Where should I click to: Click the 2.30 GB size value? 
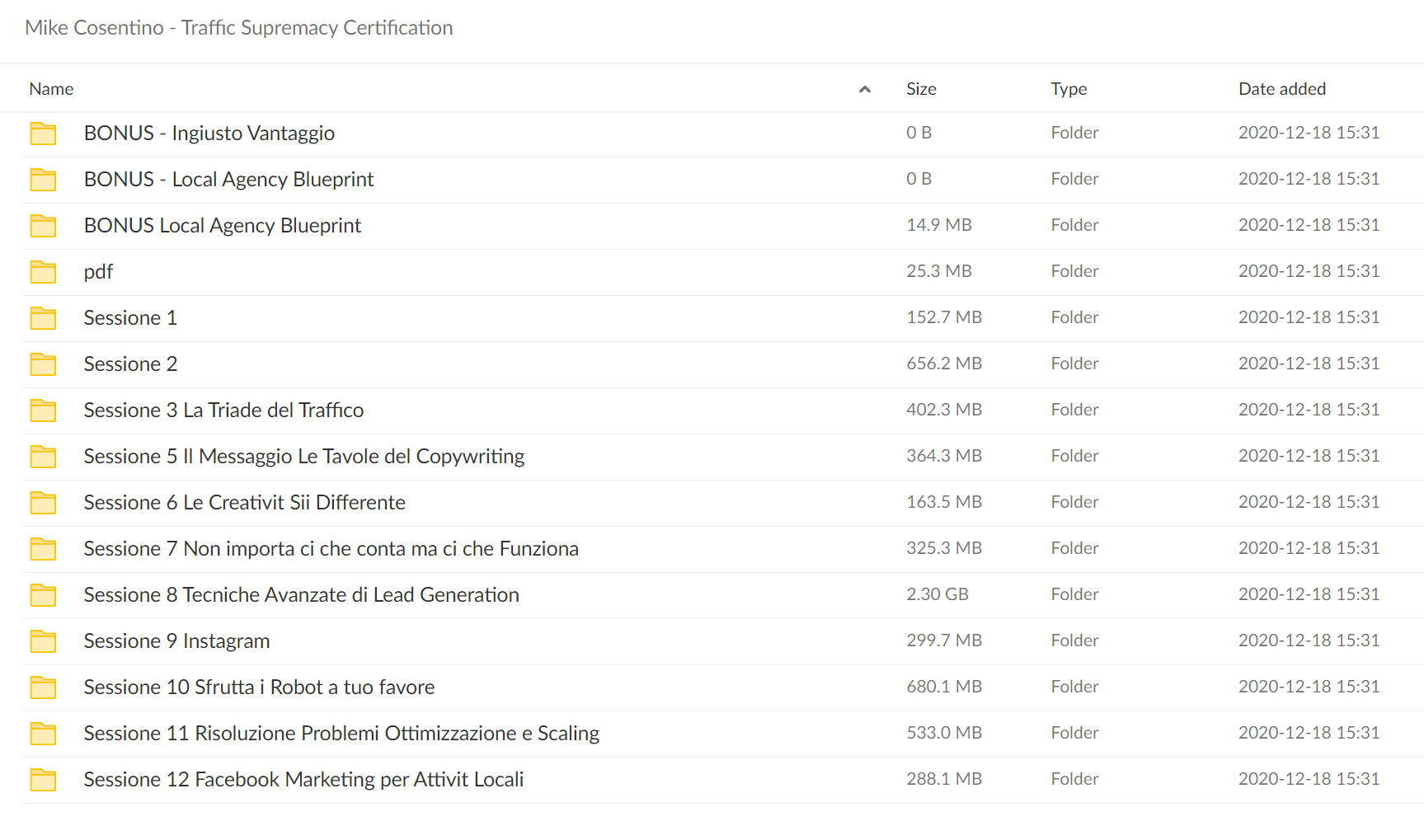pyautogui.click(x=938, y=594)
